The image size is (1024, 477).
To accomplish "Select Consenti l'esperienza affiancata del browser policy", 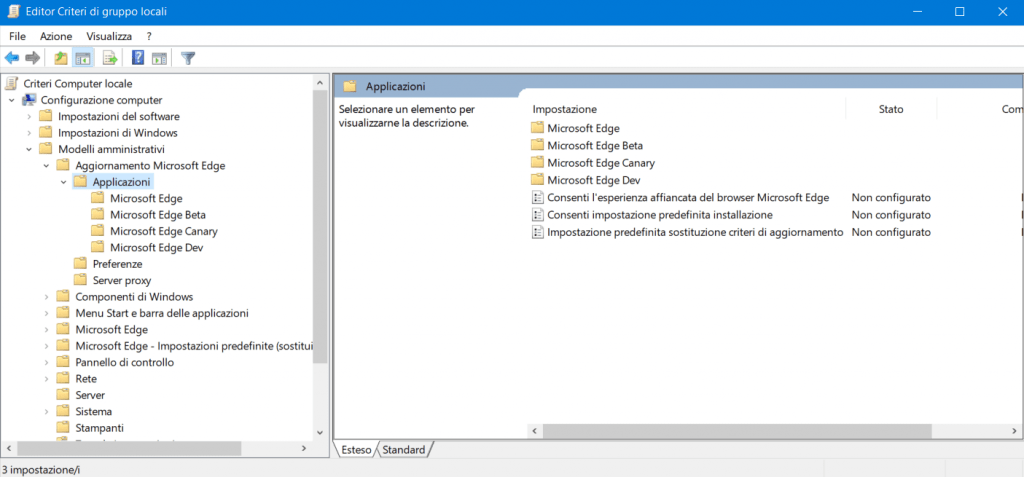I will 688,197.
